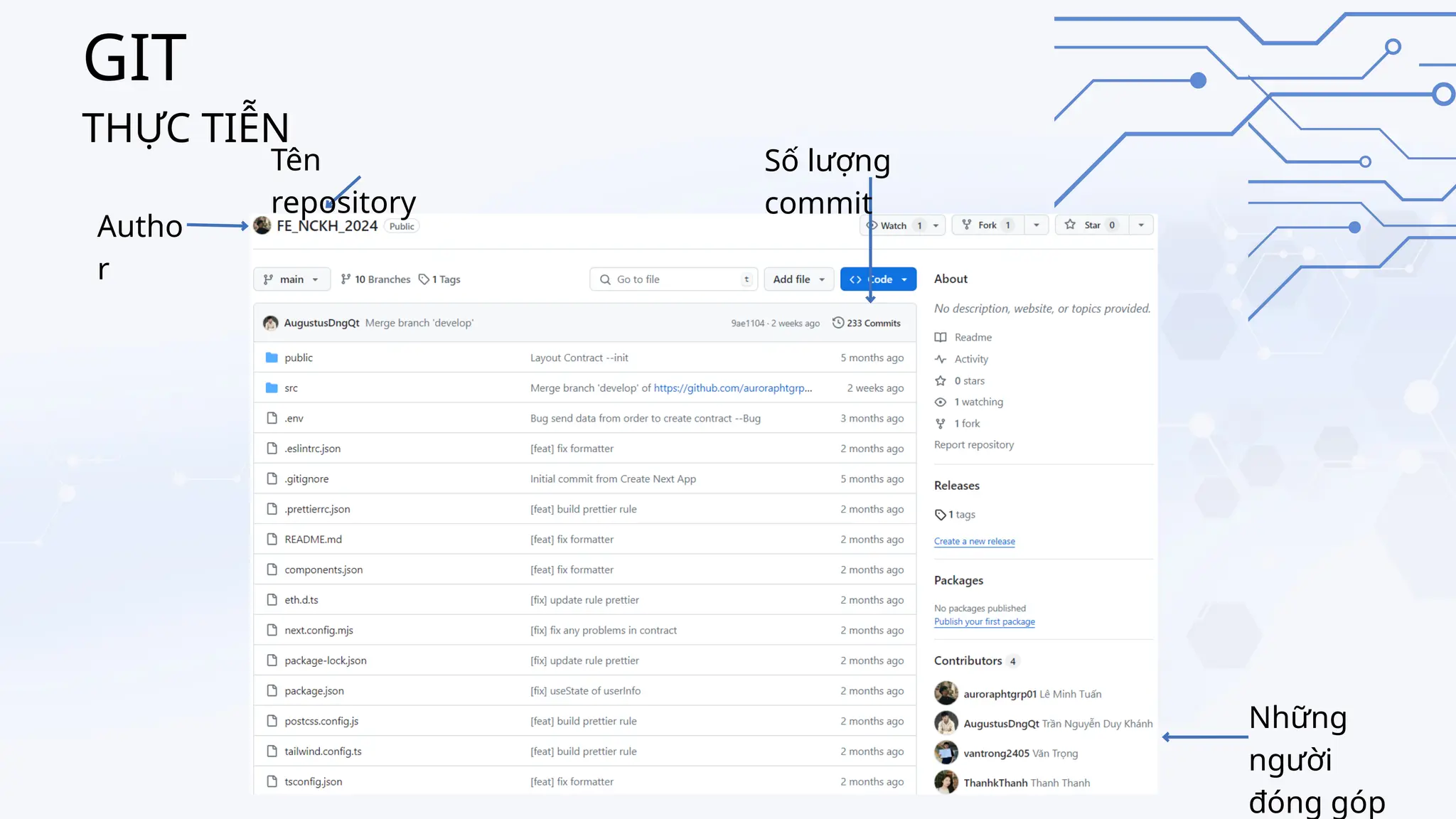Open the Readme link in About
The image size is (1456, 819).
coord(973,337)
